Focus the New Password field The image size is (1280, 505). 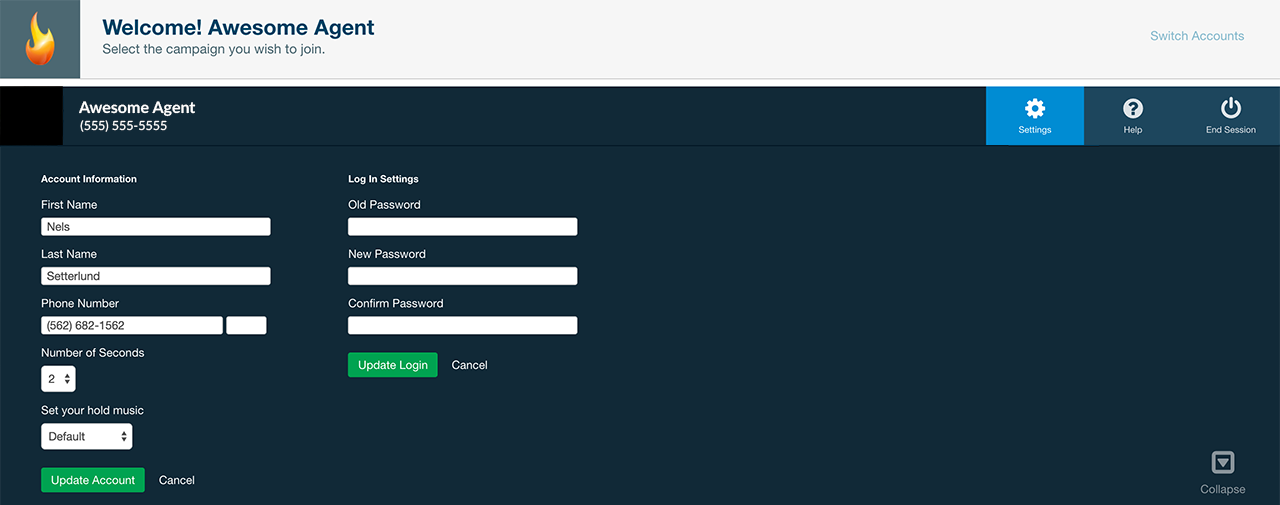pos(463,276)
